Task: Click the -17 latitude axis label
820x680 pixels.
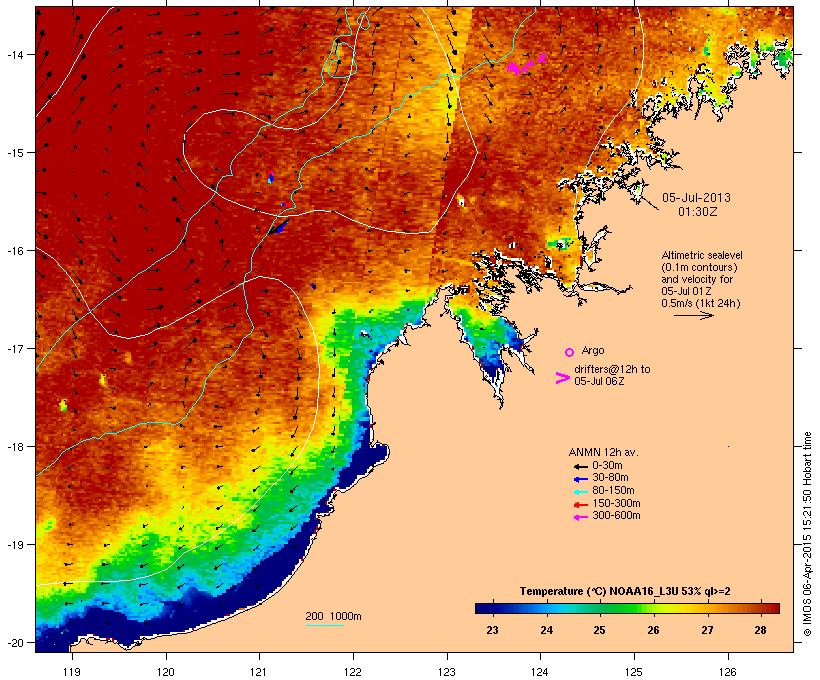Action: 15,349
